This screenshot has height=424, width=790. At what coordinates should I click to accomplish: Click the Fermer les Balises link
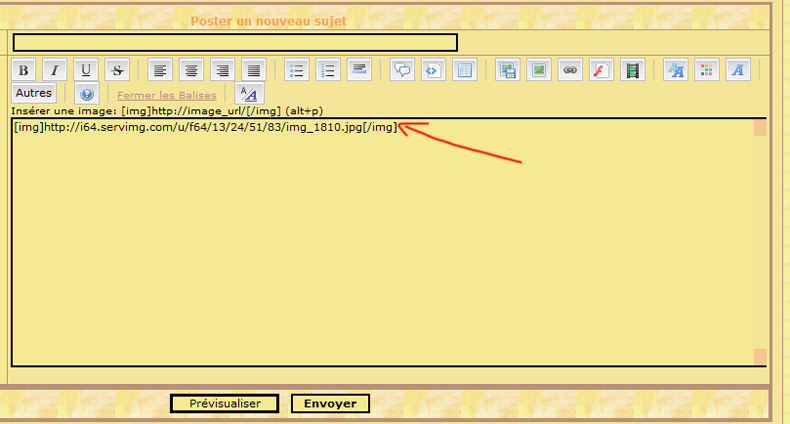(167, 95)
